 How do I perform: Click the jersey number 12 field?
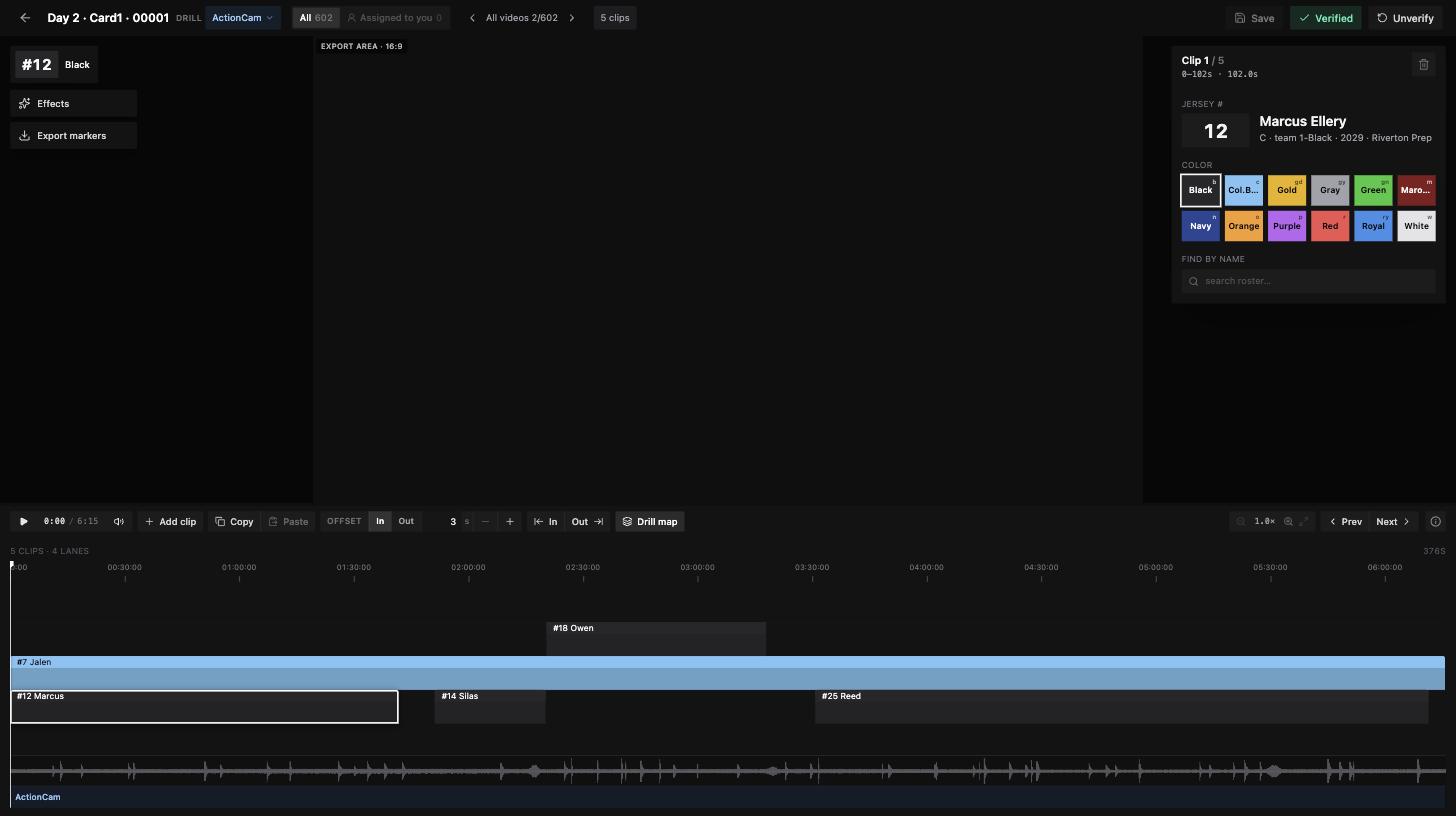click(x=1215, y=131)
